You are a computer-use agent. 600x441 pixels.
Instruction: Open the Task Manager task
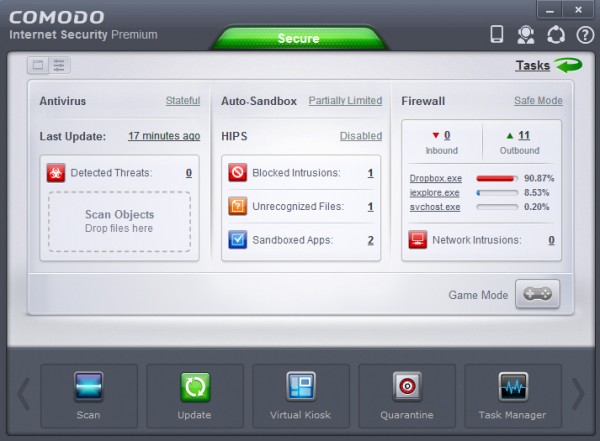(513, 396)
